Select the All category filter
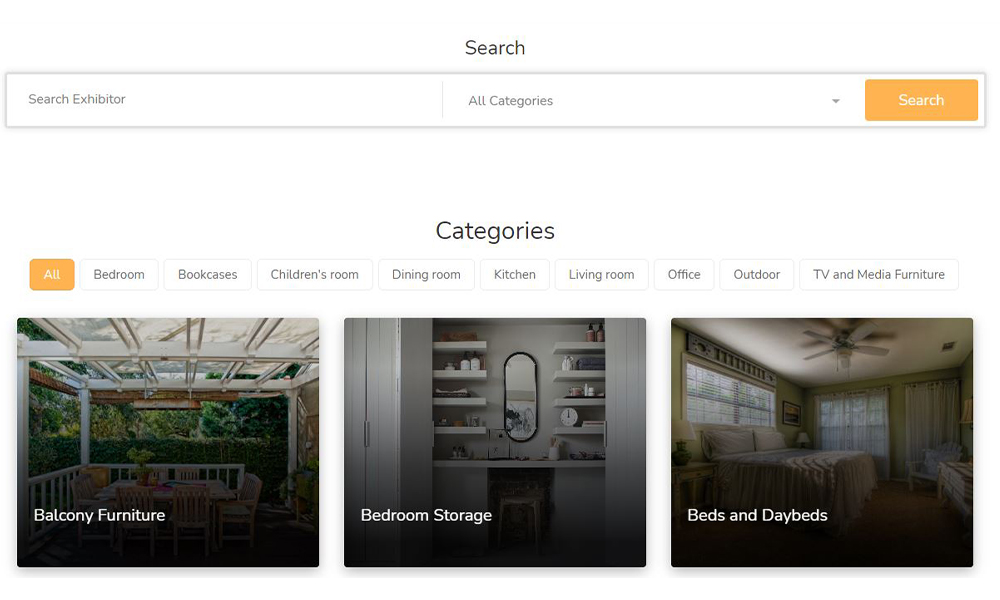This screenshot has height=600, width=1000. click(52, 275)
